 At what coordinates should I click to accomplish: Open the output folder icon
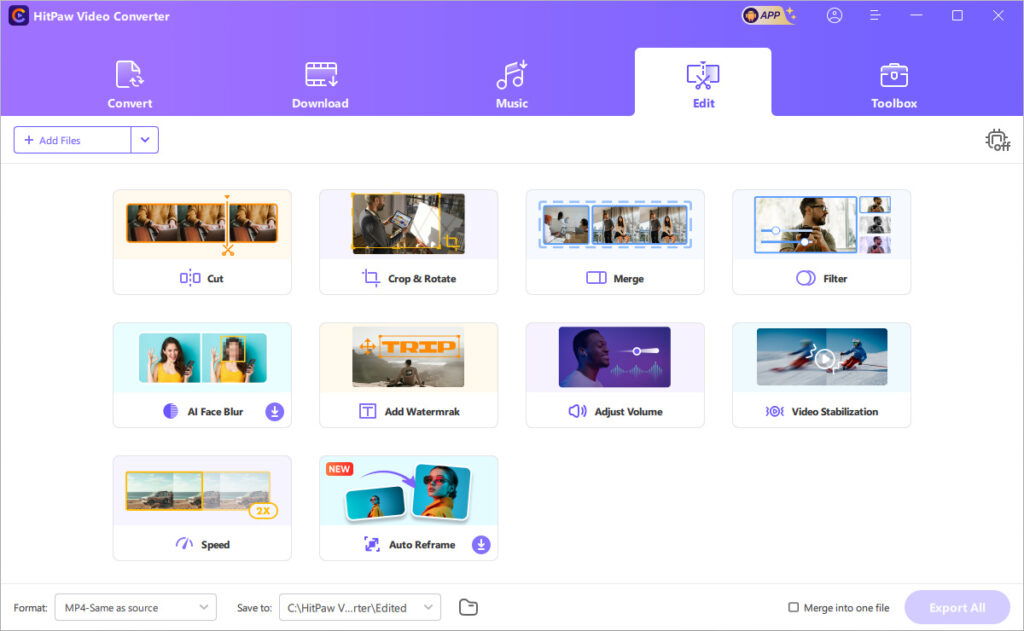(468, 607)
